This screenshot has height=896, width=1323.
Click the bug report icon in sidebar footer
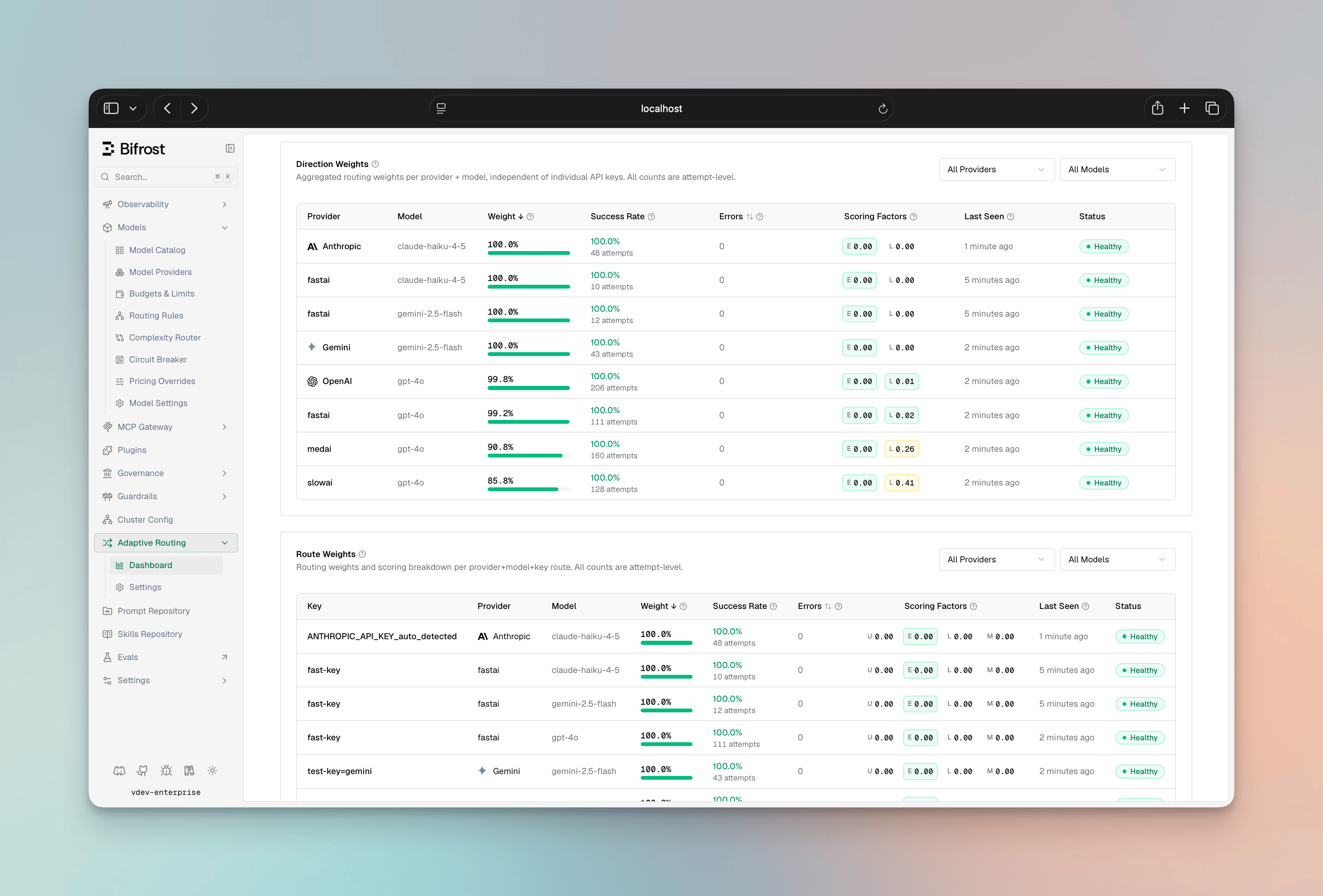pos(166,771)
